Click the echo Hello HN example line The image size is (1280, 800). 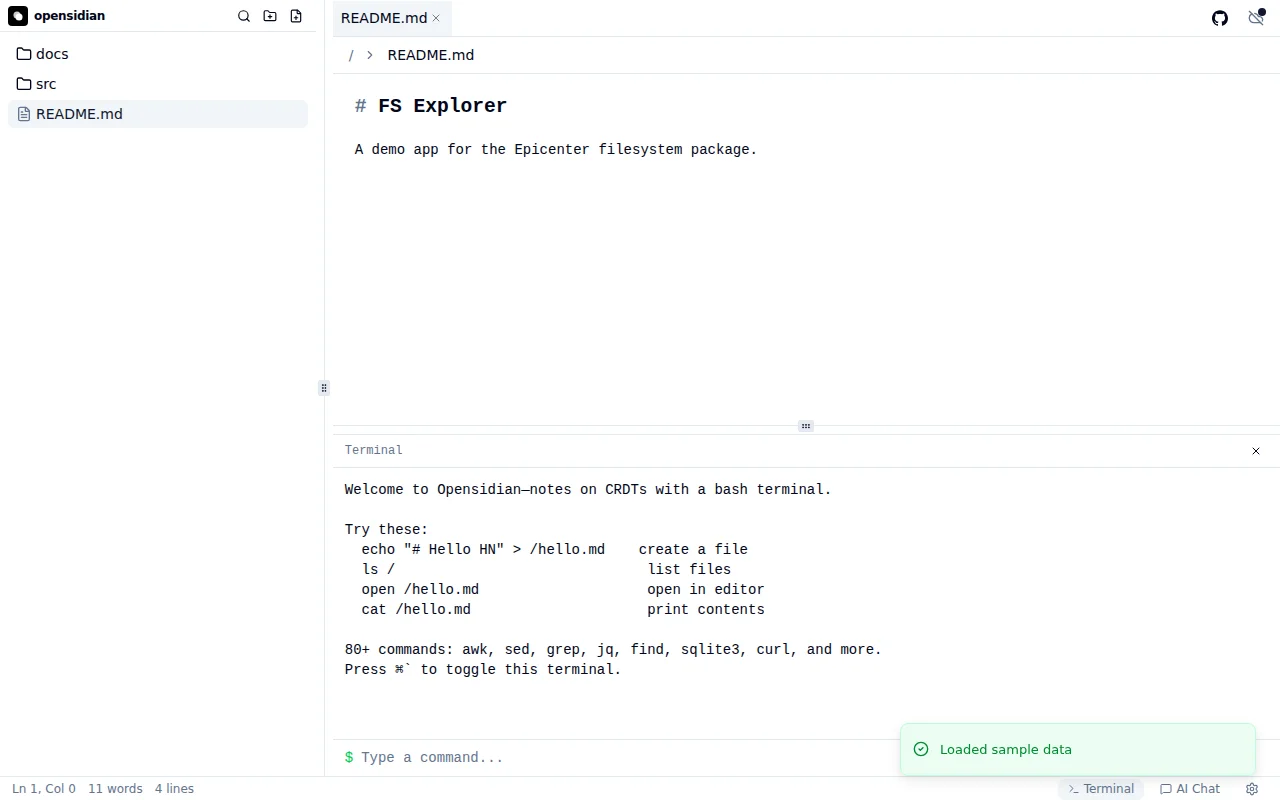[554, 550]
